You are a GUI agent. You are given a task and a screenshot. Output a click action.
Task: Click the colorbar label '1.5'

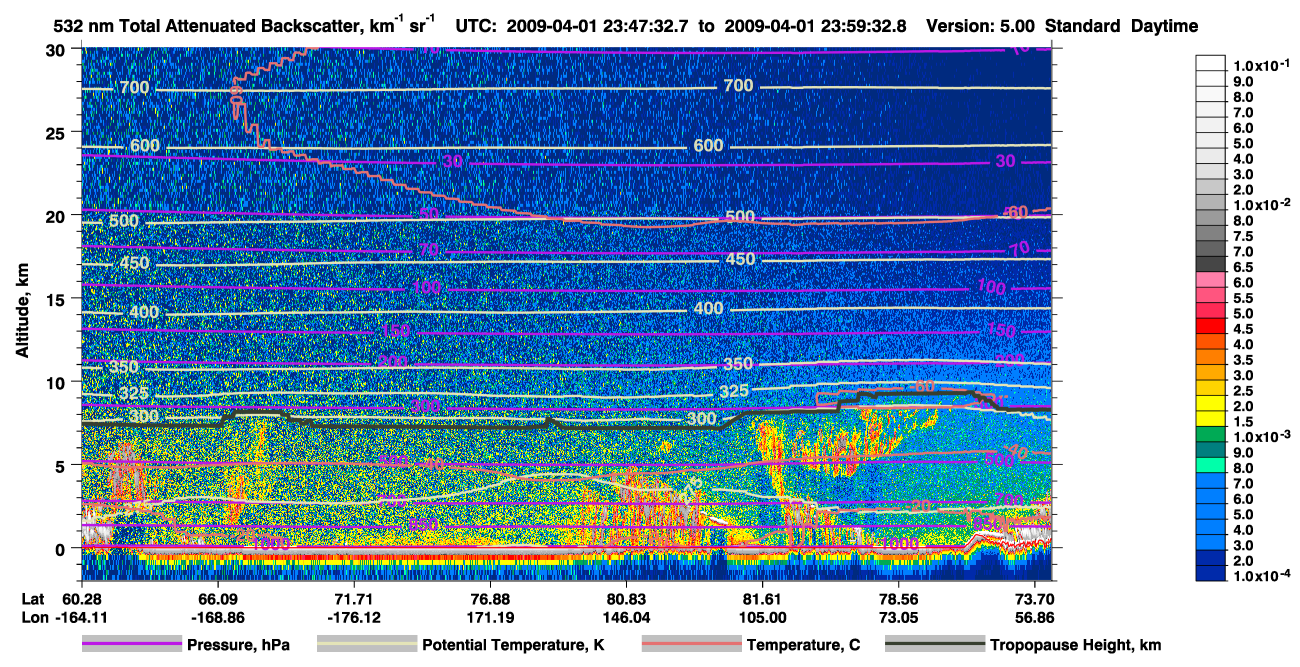coord(1243,420)
